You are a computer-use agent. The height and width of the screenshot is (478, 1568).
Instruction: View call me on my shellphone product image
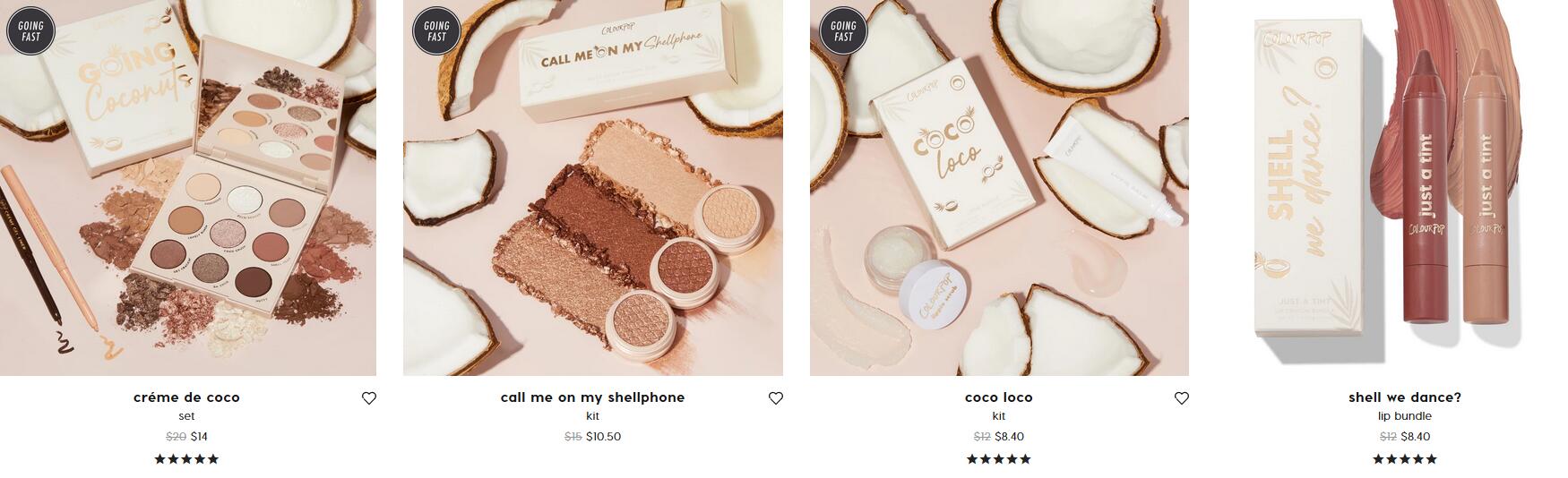click(x=593, y=188)
